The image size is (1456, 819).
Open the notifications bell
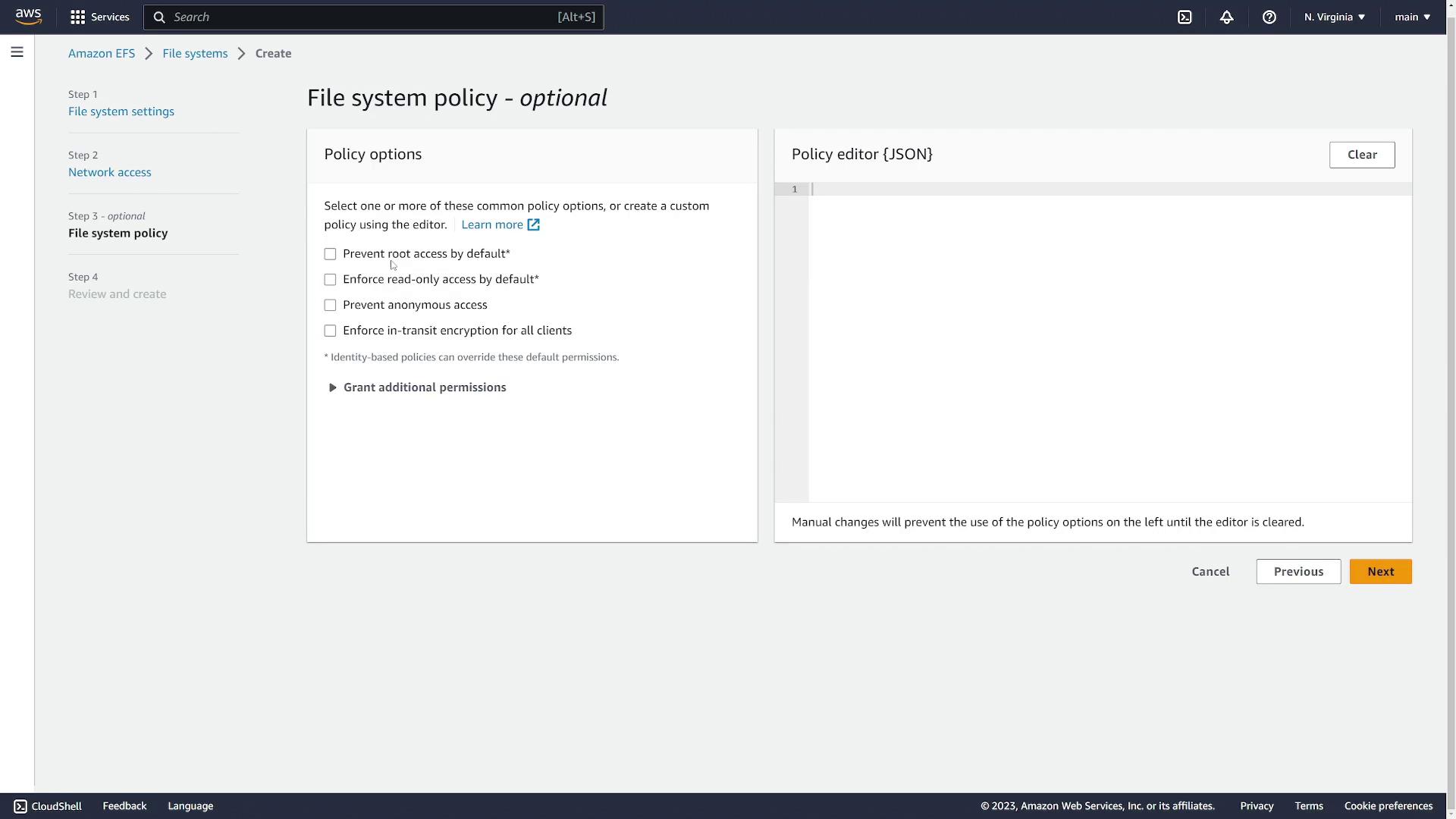pos(1226,17)
